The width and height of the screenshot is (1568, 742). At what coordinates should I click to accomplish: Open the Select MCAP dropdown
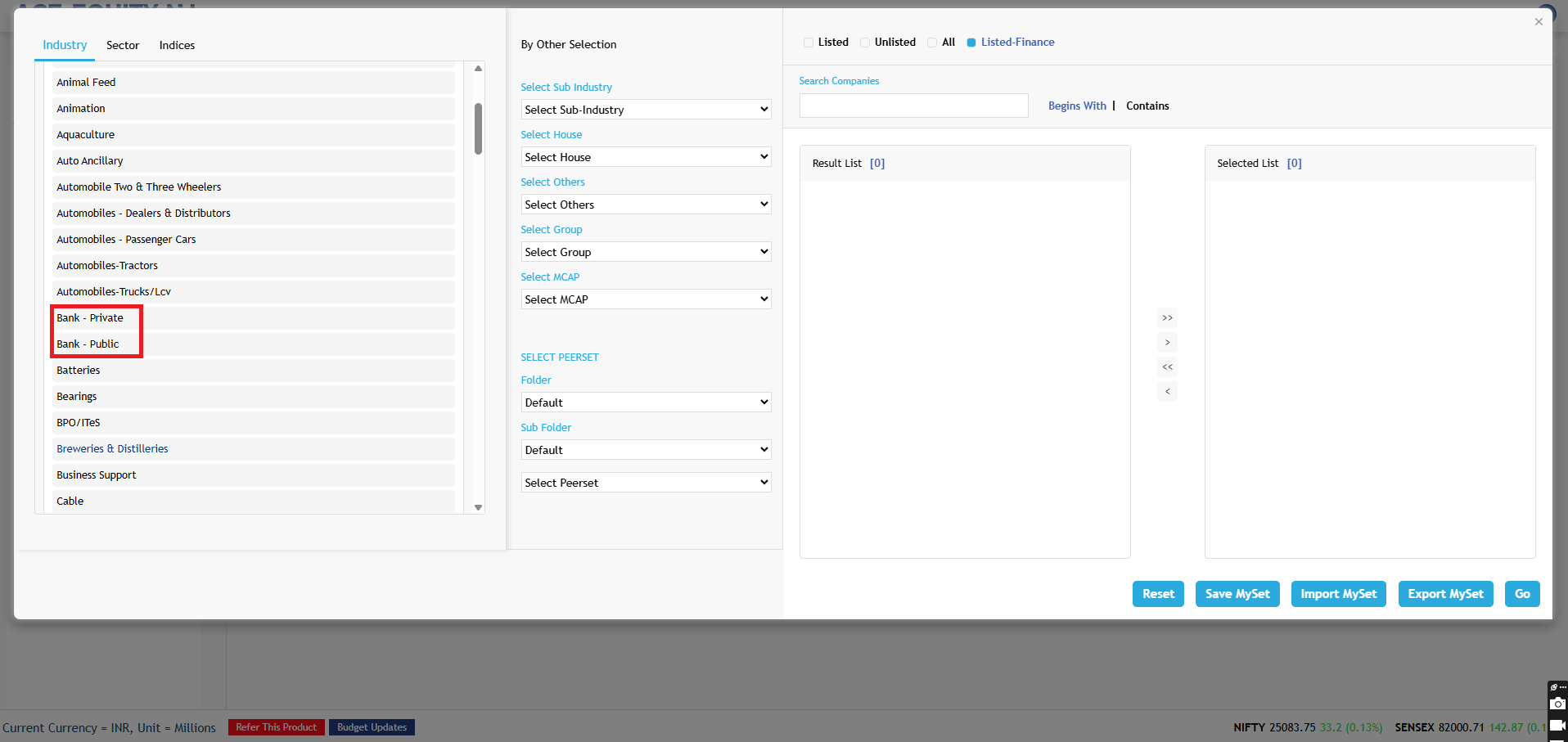(x=646, y=299)
